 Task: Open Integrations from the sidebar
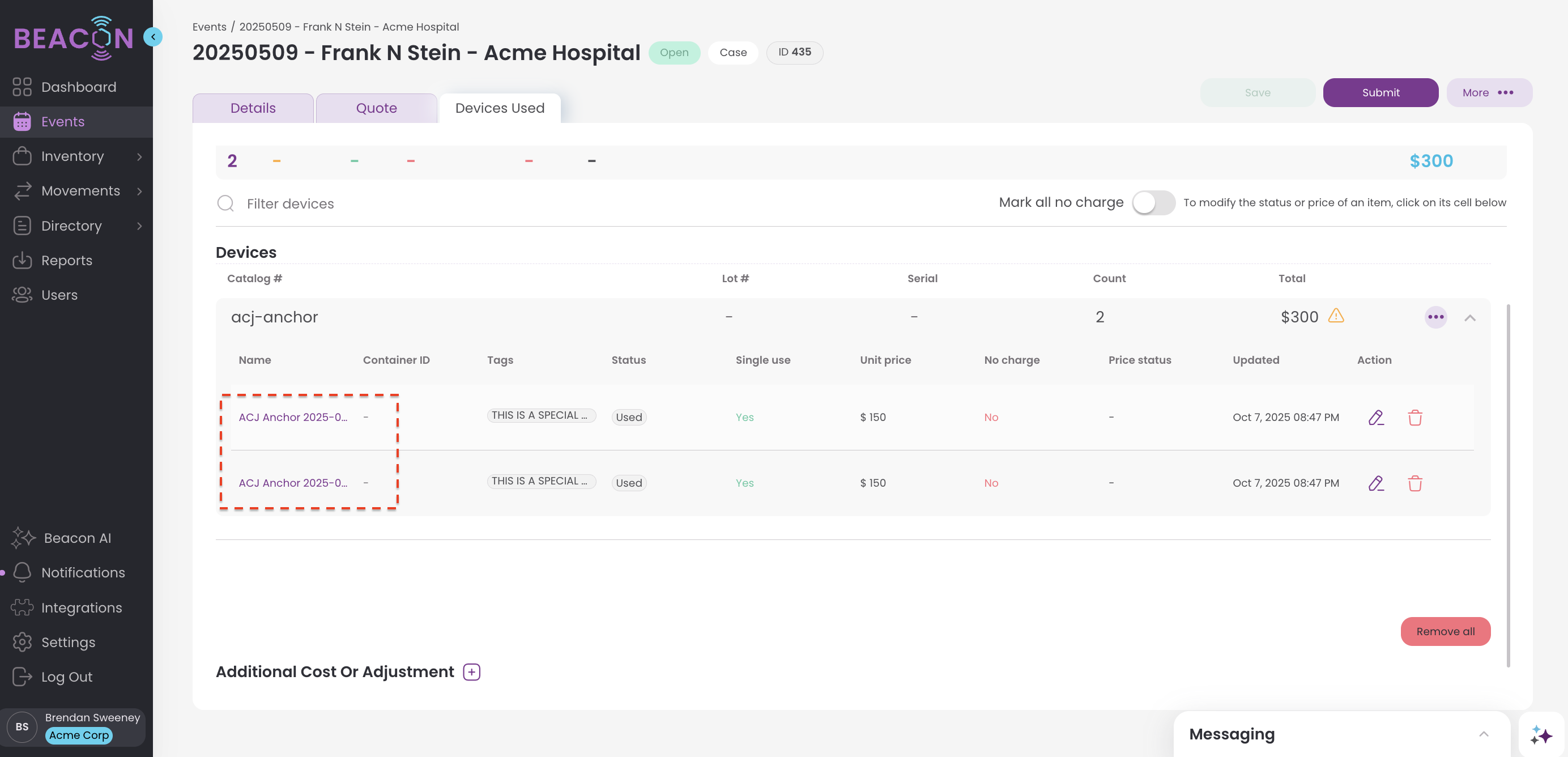coord(81,607)
